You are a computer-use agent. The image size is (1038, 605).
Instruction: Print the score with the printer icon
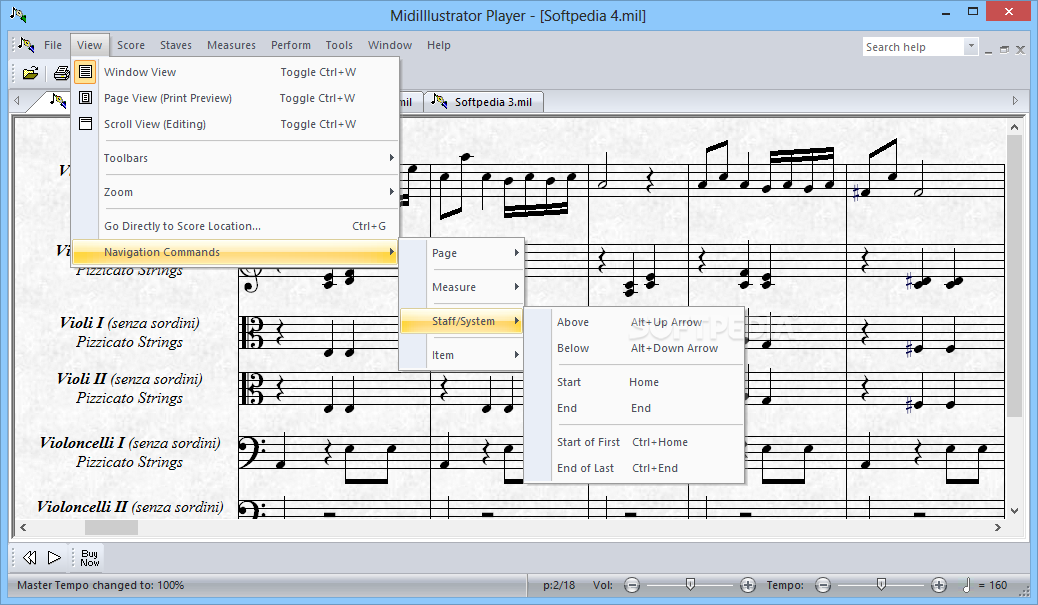[x=62, y=73]
